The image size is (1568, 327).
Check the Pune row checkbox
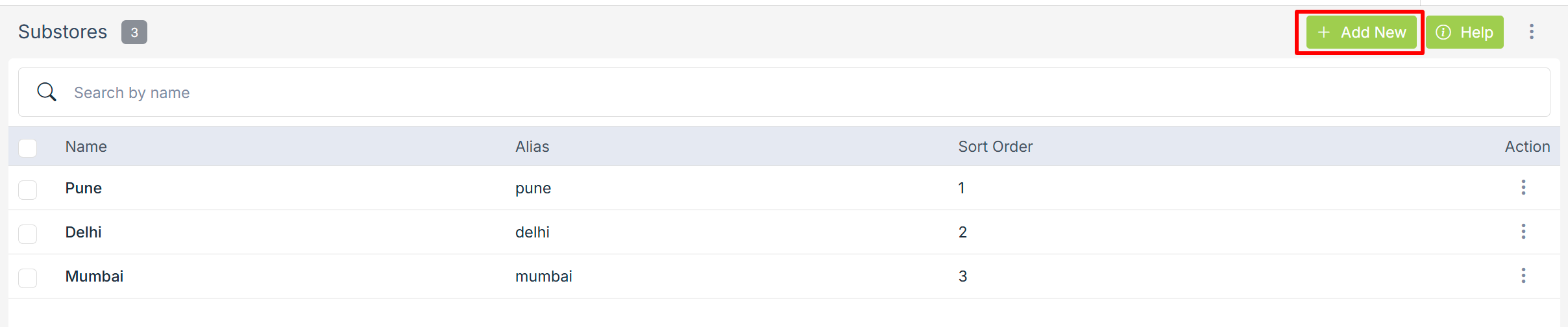click(28, 189)
